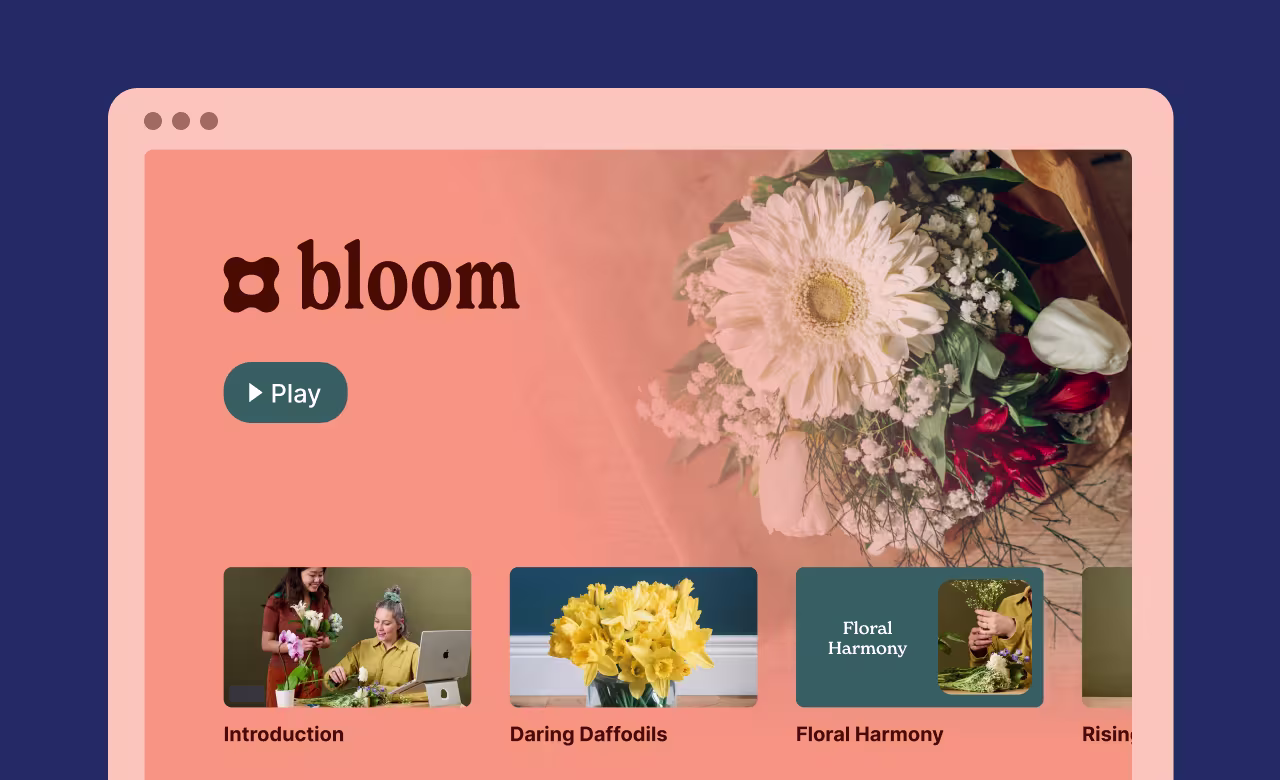Click the triangle play icon inside Play
This screenshot has height=780, width=1280.
tap(256, 392)
